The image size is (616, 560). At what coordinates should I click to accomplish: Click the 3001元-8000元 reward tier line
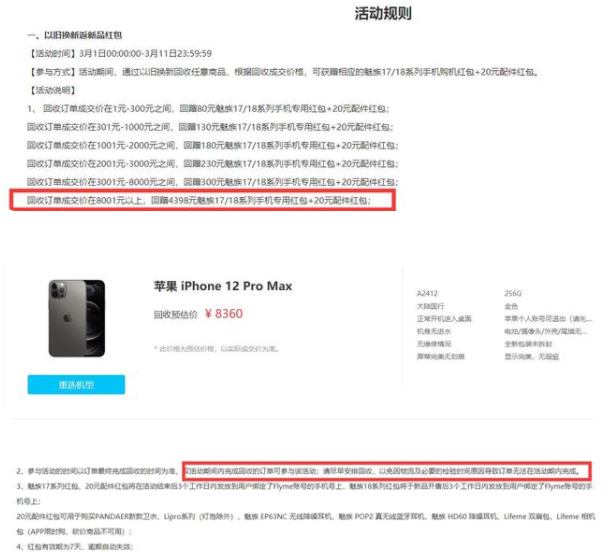click(x=213, y=182)
